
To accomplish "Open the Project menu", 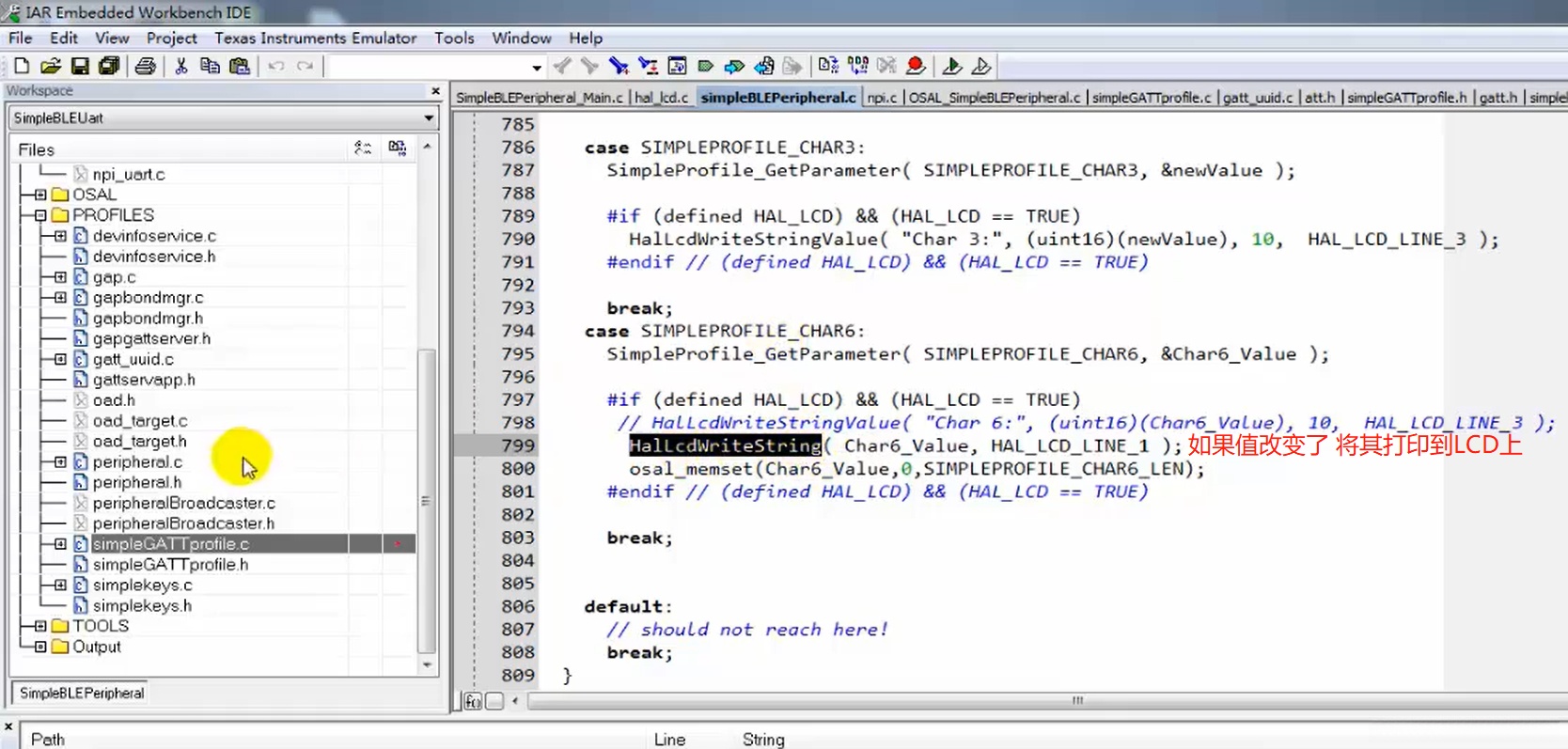I will (171, 39).
